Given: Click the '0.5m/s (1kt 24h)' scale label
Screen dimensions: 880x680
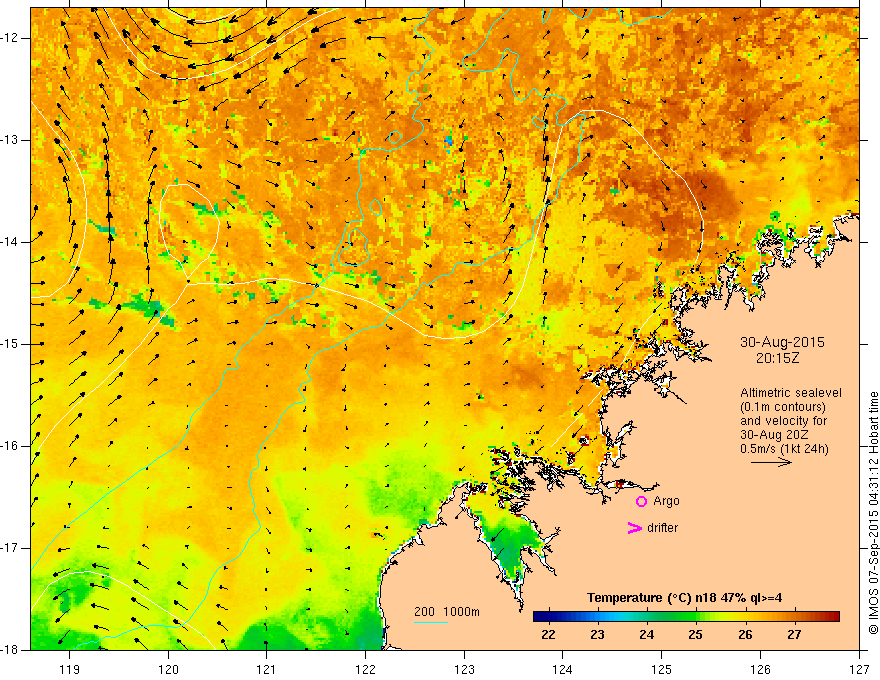Looking at the screenshot, I should pyautogui.click(x=784, y=448).
